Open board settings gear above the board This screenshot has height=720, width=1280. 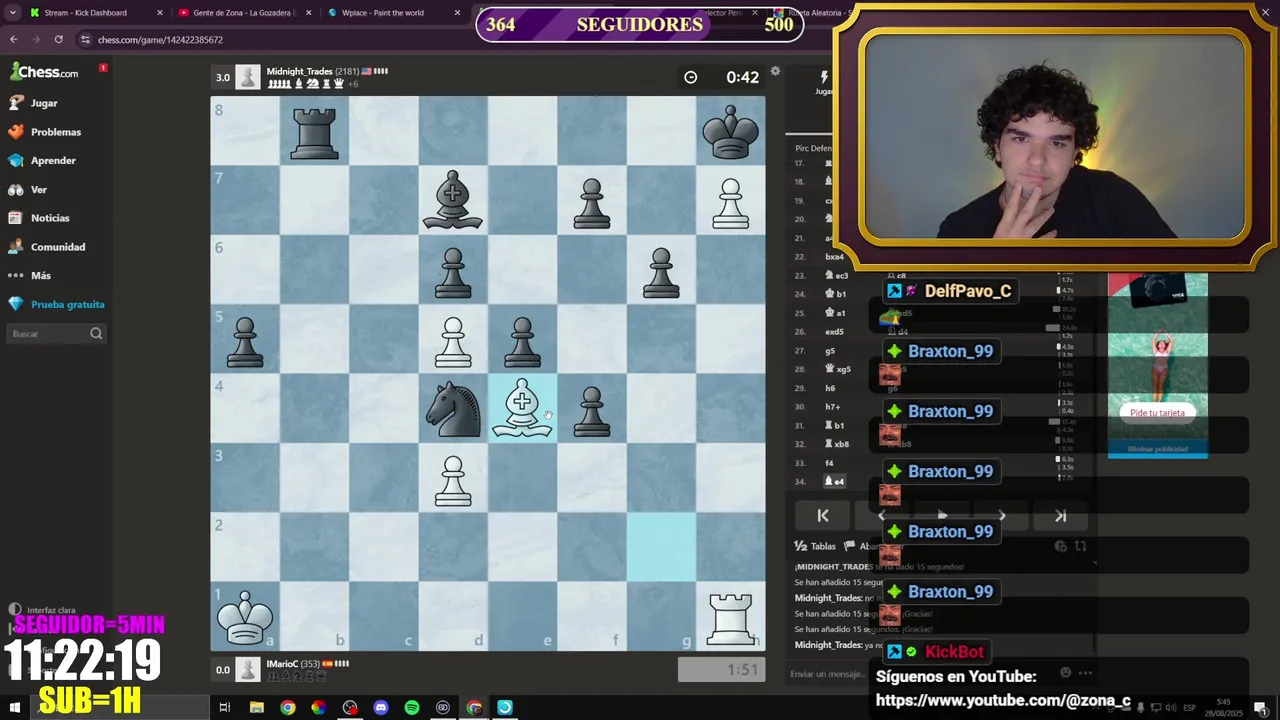pyautogui.click(x=775, y=71)
